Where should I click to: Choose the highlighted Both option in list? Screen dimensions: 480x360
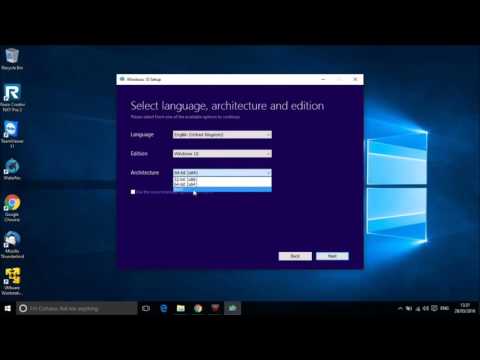click(222, 189)
